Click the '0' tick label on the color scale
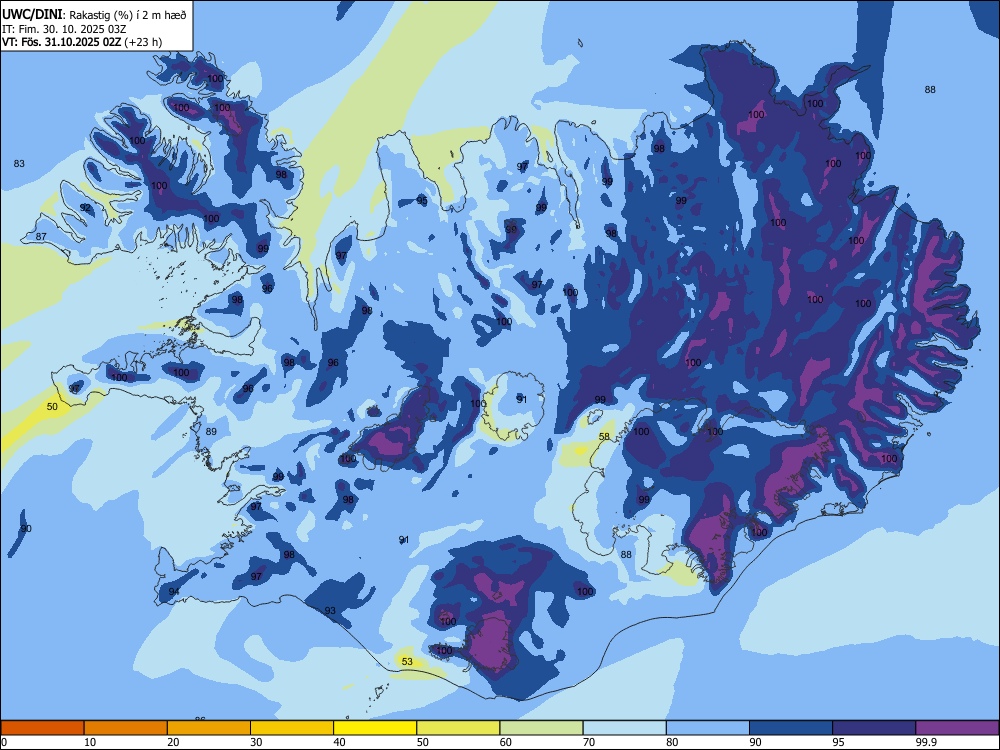This screenshot has width=1000, height=750. (x=4, y=742)
